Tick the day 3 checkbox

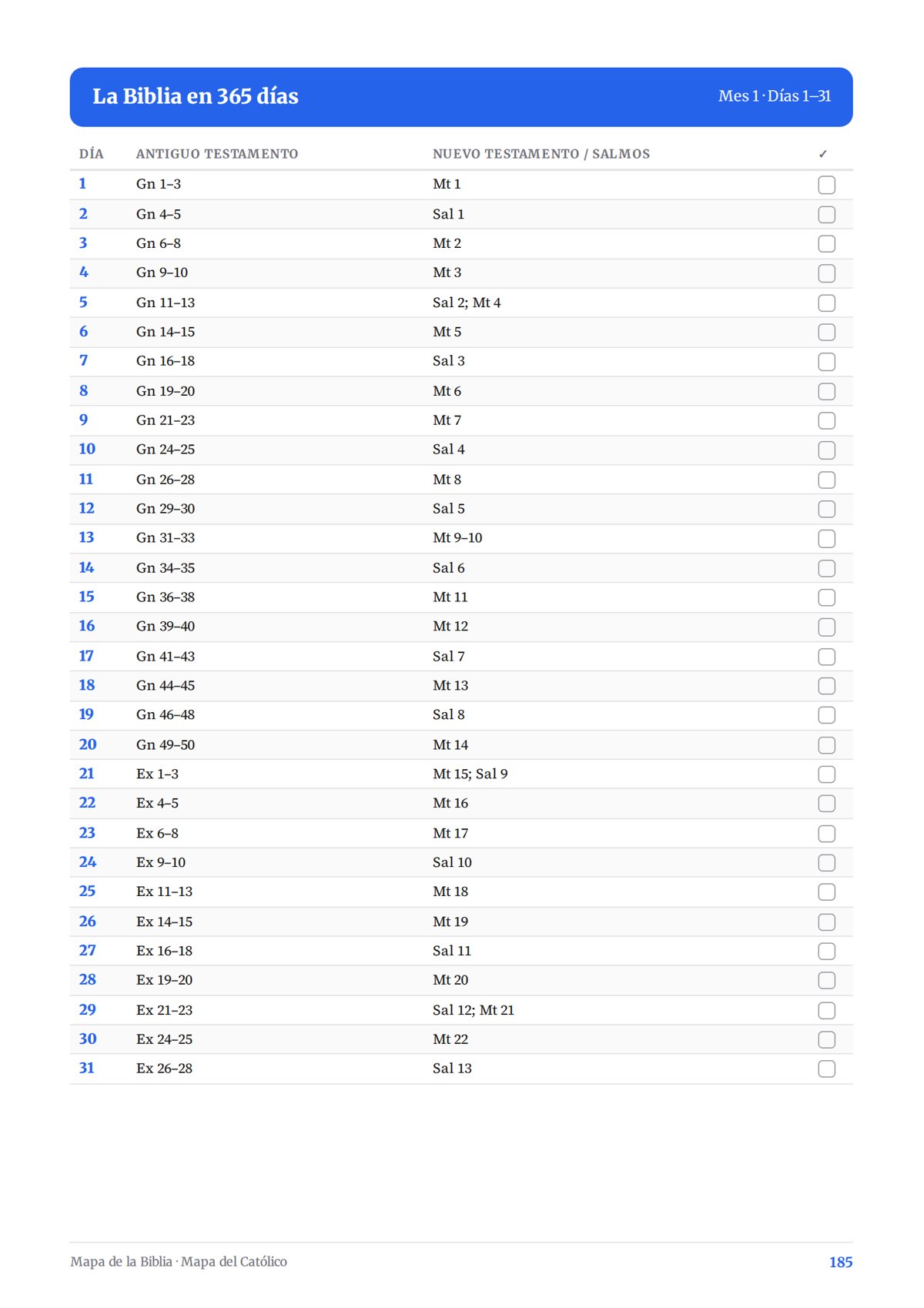point(826,244)
